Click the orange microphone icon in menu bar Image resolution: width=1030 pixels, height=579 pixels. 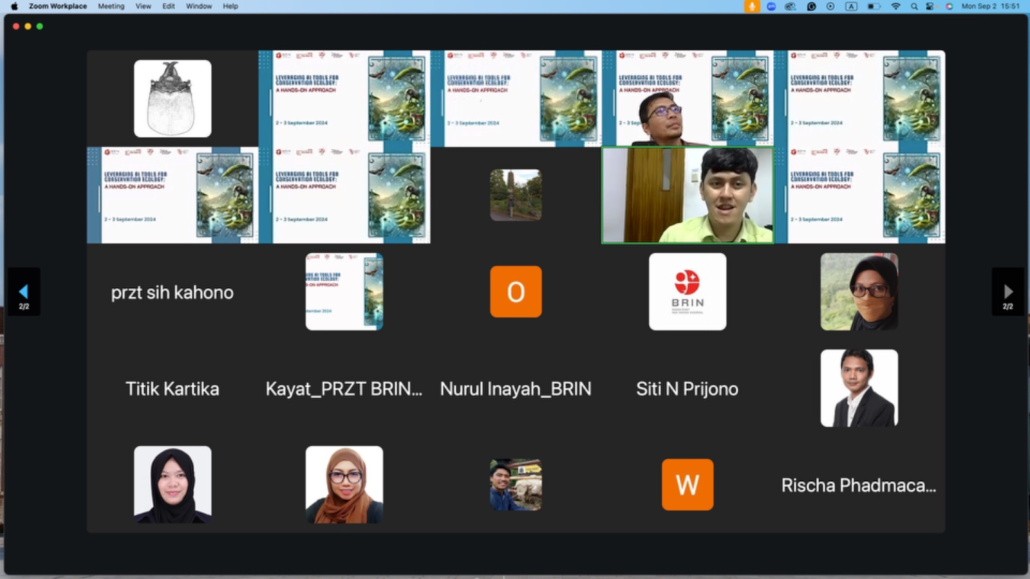coord(752,6)
